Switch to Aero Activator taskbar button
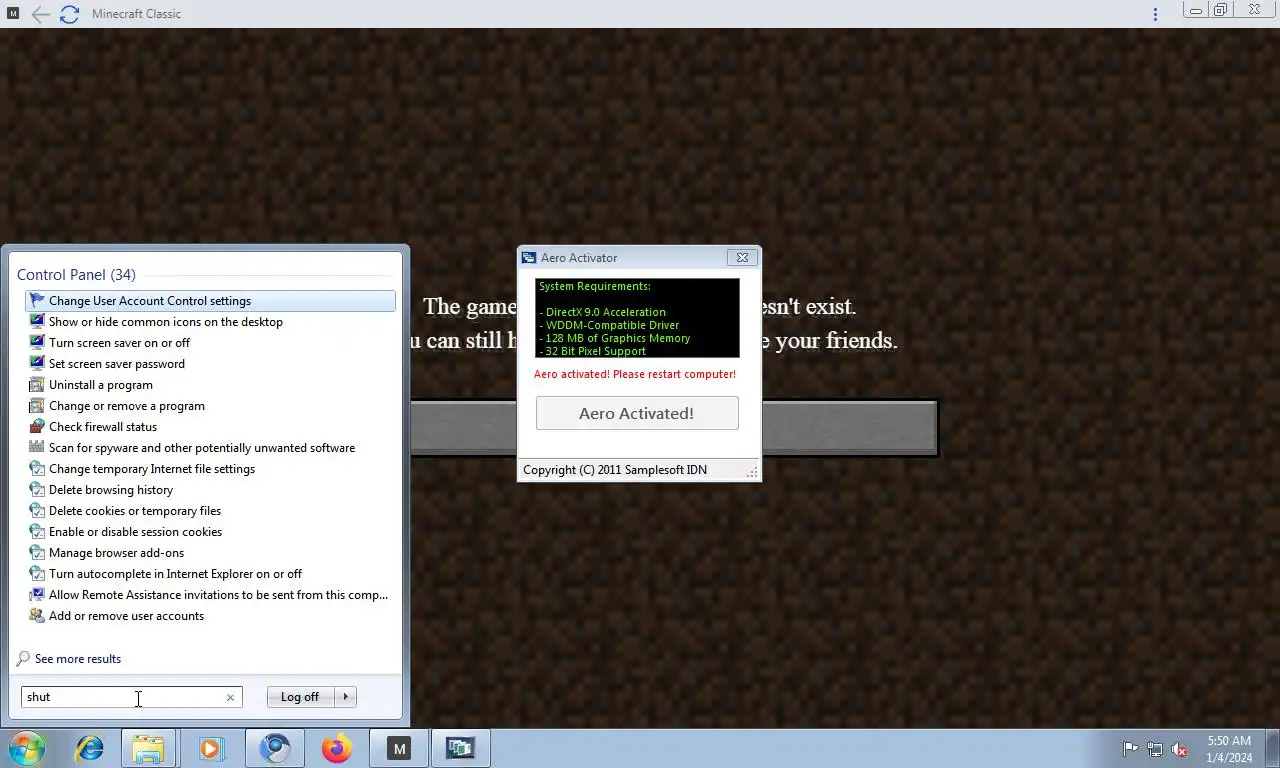1280x768 pixels. (460, 748)
